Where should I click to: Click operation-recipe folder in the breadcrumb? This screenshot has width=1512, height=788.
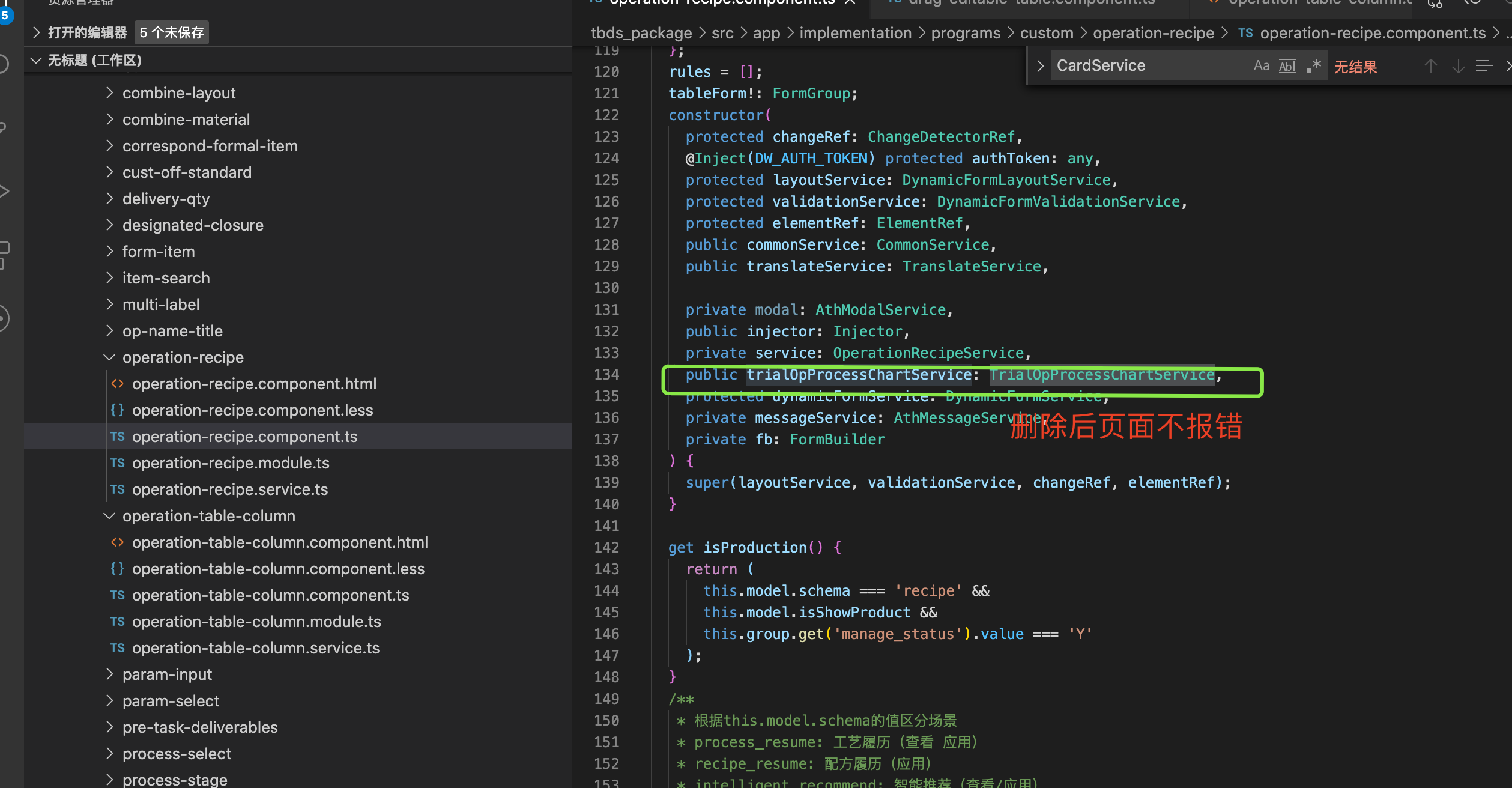[1154, 33]
